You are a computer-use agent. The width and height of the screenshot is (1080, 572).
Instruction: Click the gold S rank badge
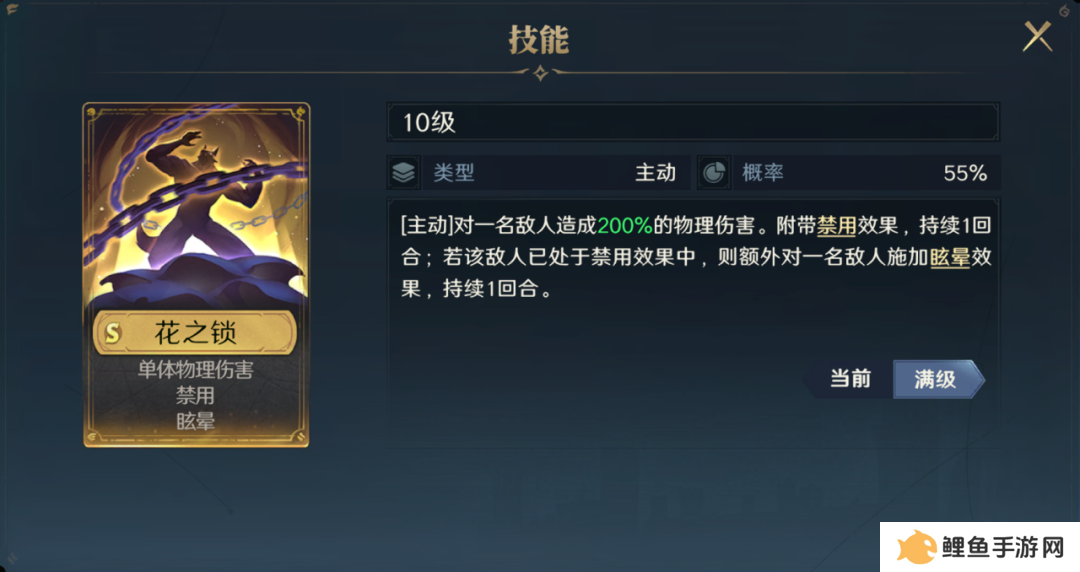114,334
